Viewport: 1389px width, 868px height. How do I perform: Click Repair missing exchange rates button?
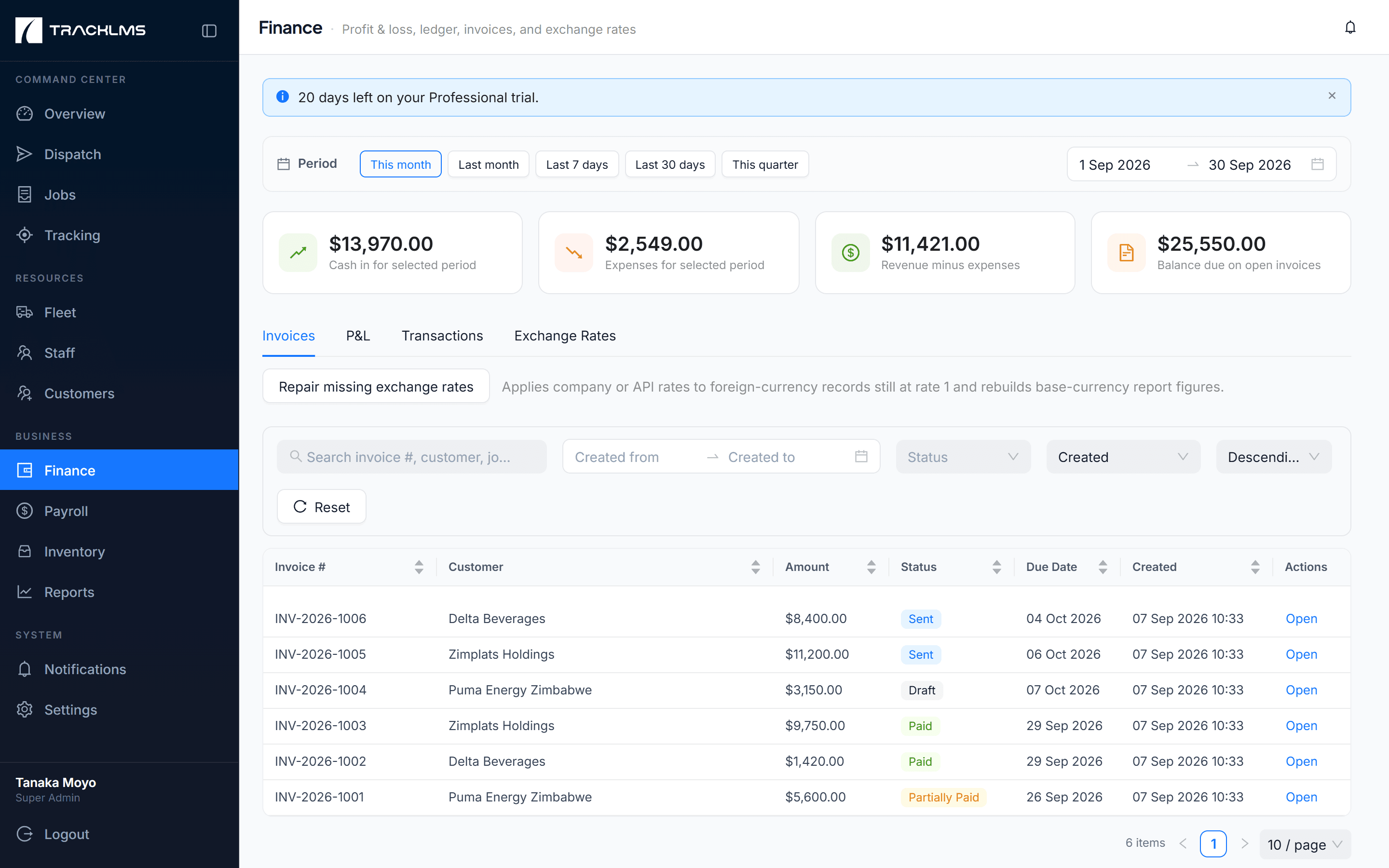pos(376,386)
